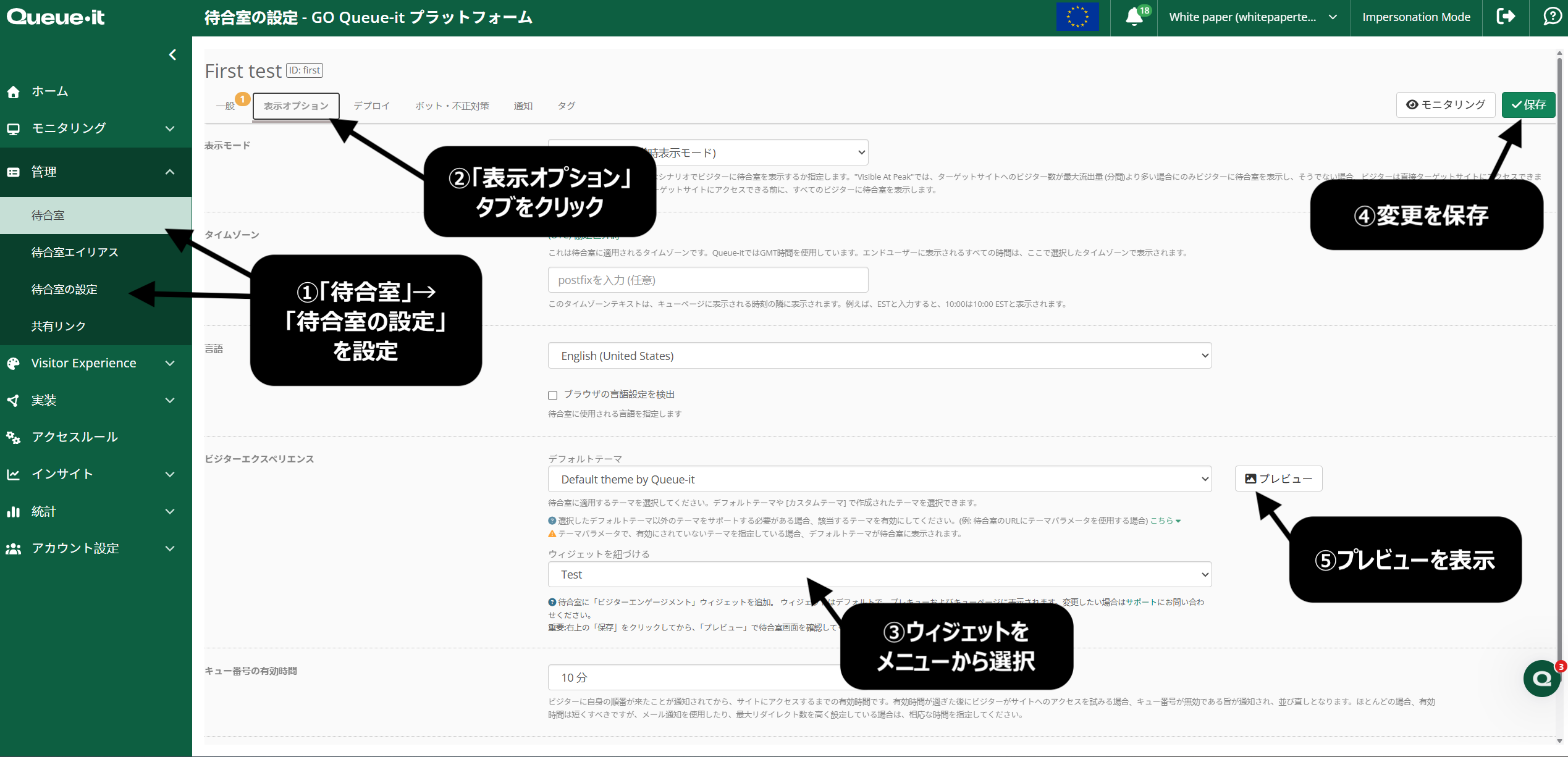Click the プレビュー button
This screenshot has width=1568, height=757.
coord(1278,479)
